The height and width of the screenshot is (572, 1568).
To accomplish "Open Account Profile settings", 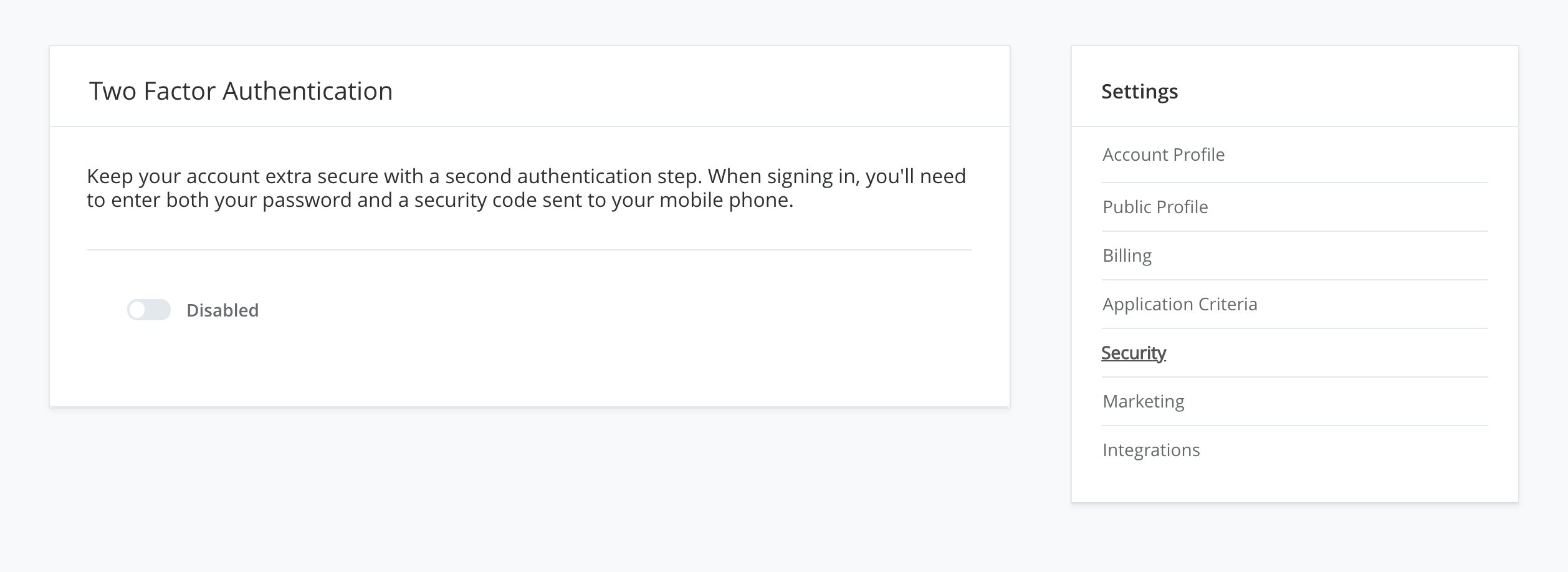I will [x=1163, y=155].
